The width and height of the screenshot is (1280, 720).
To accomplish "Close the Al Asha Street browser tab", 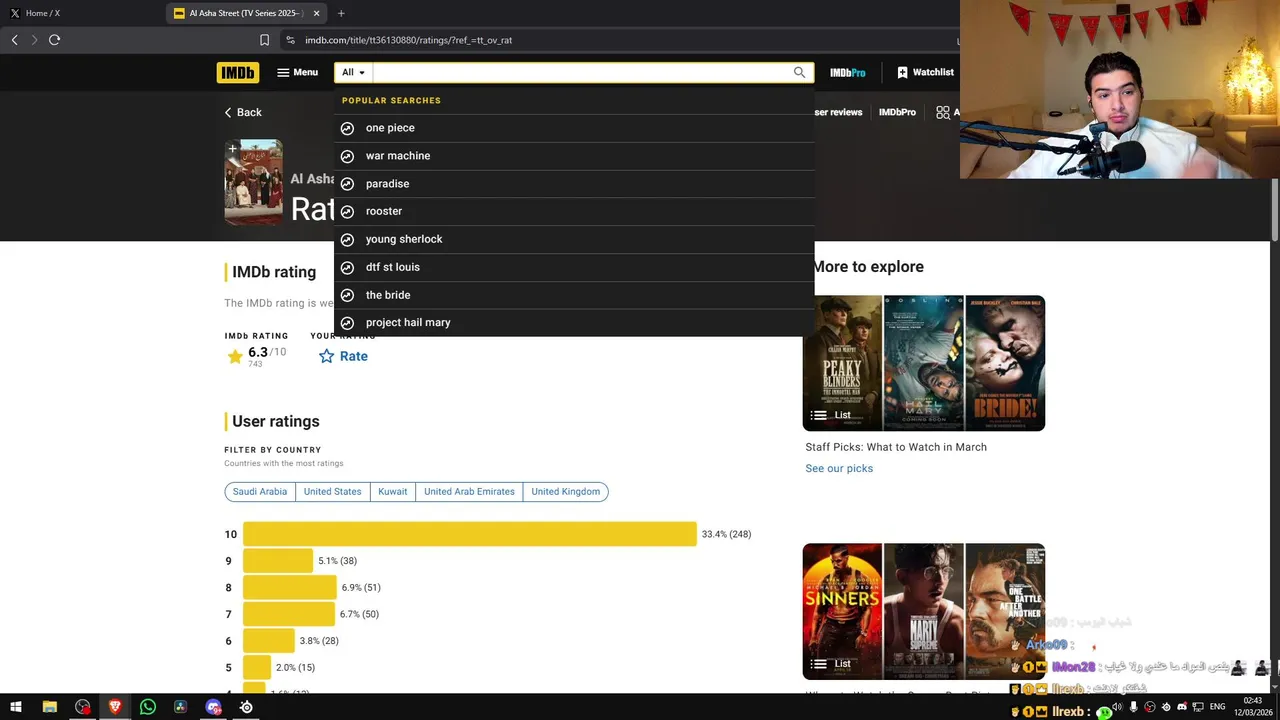I will coord(317,13).
